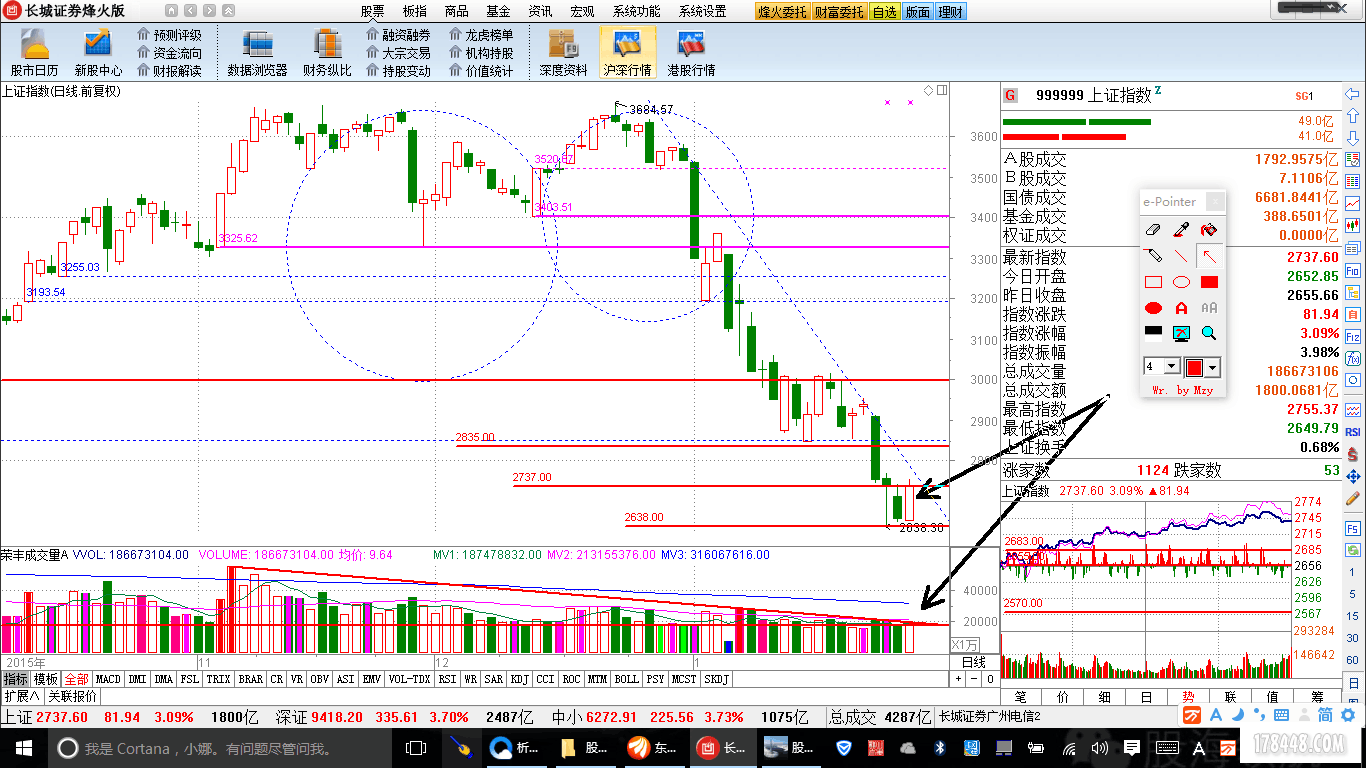Image resolution: width=1366 pixels, height=768 pixels.
Task: Select filled rectangle tool in e-Pointer
Action: [1209, 282]
